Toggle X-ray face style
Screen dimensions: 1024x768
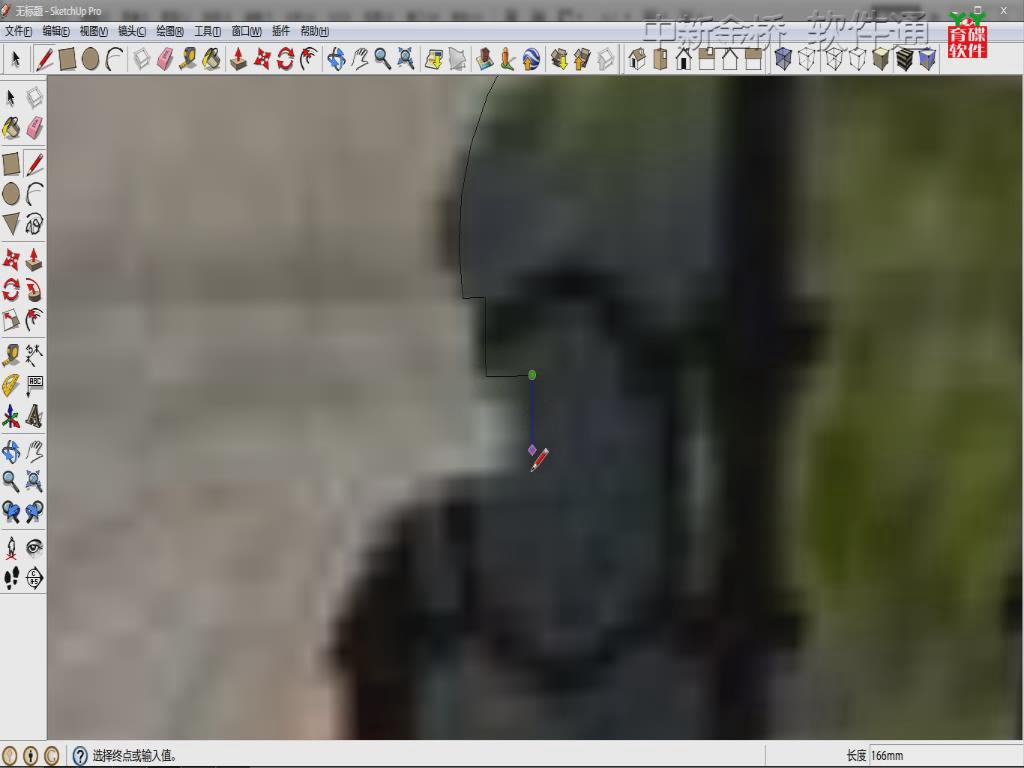coord(783,59)
